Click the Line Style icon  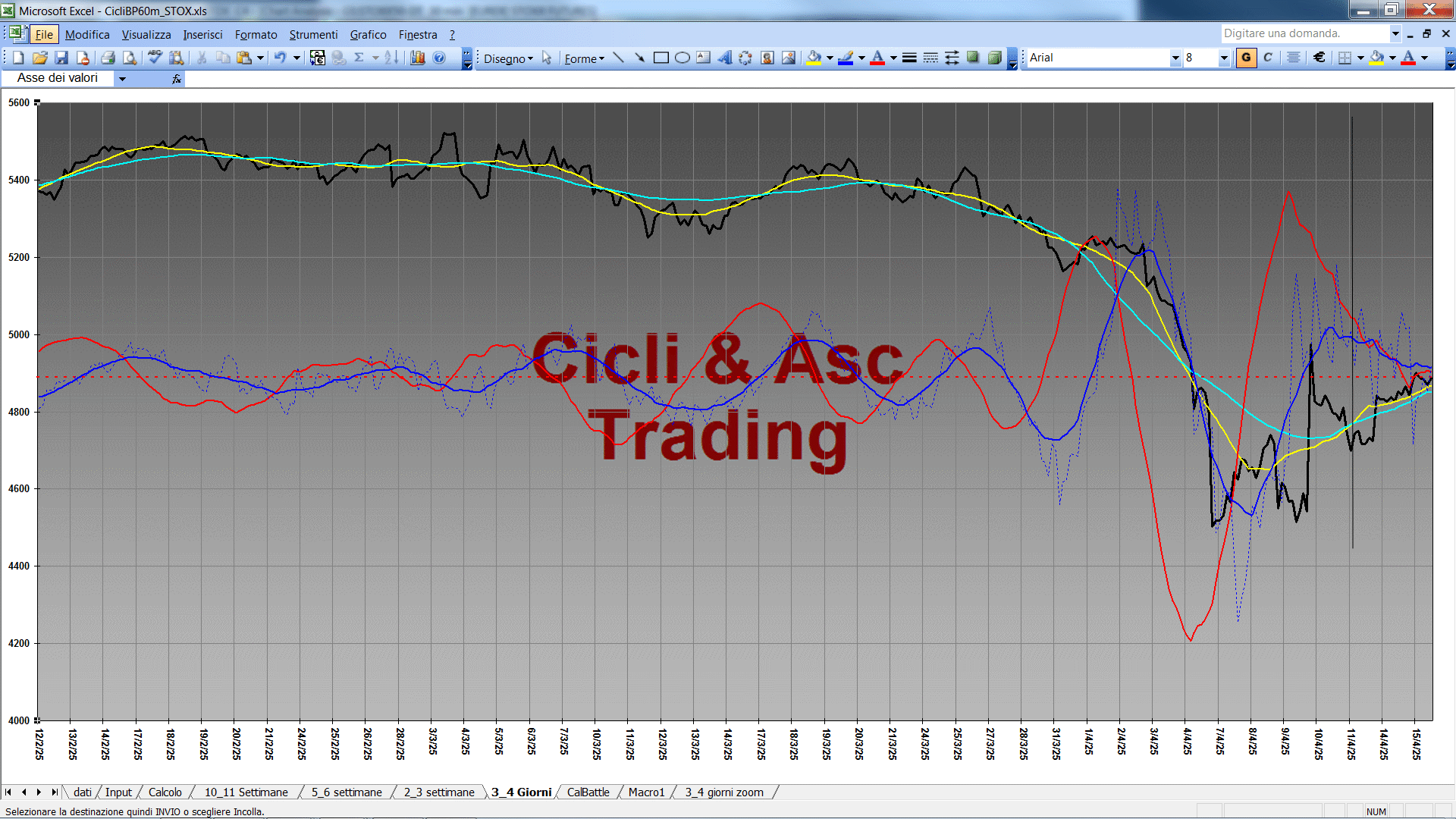(x=909, y=58)
